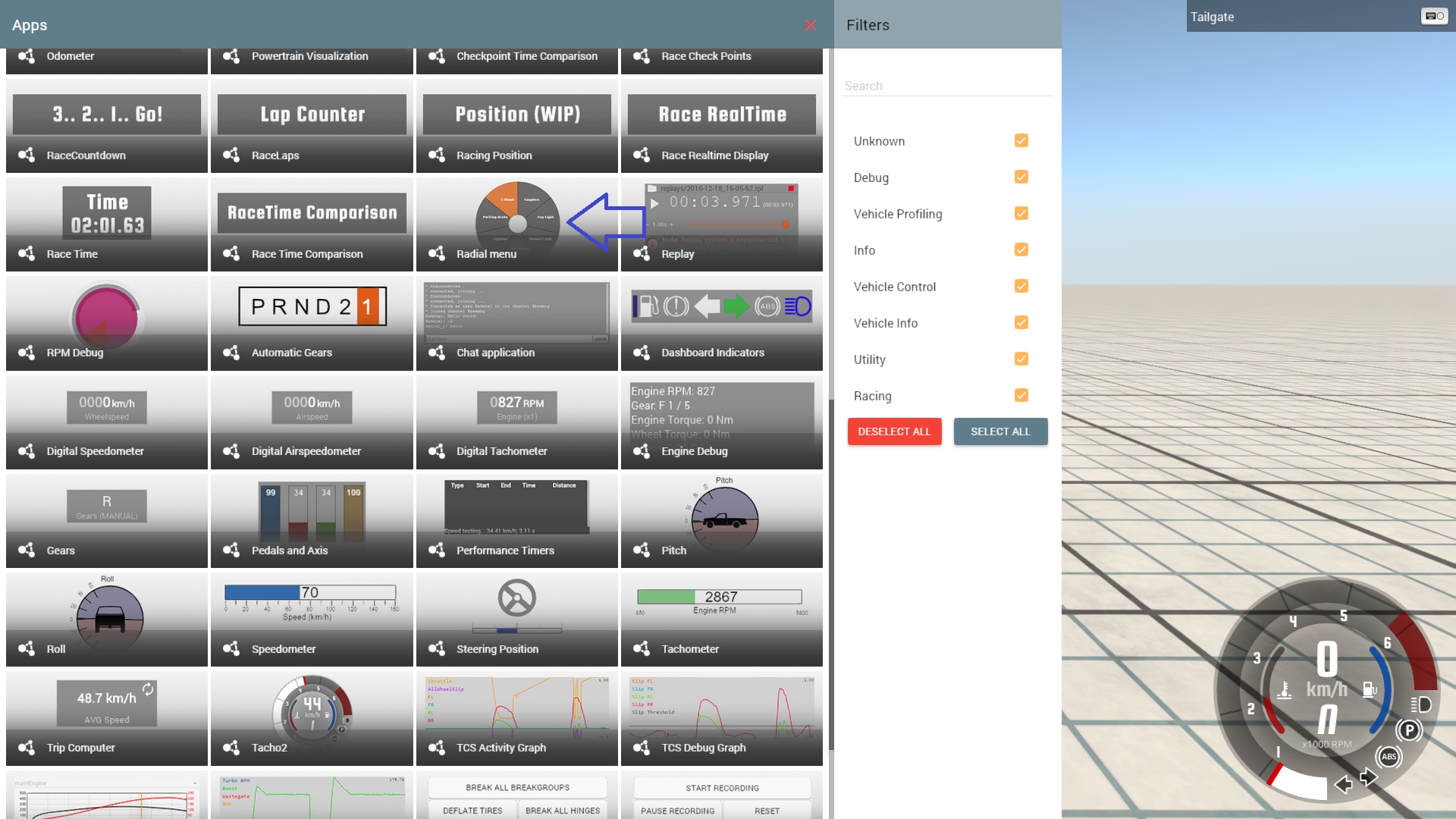Close the Apps panel with red X
The image size is (1456, 819).
pos(810,25)
